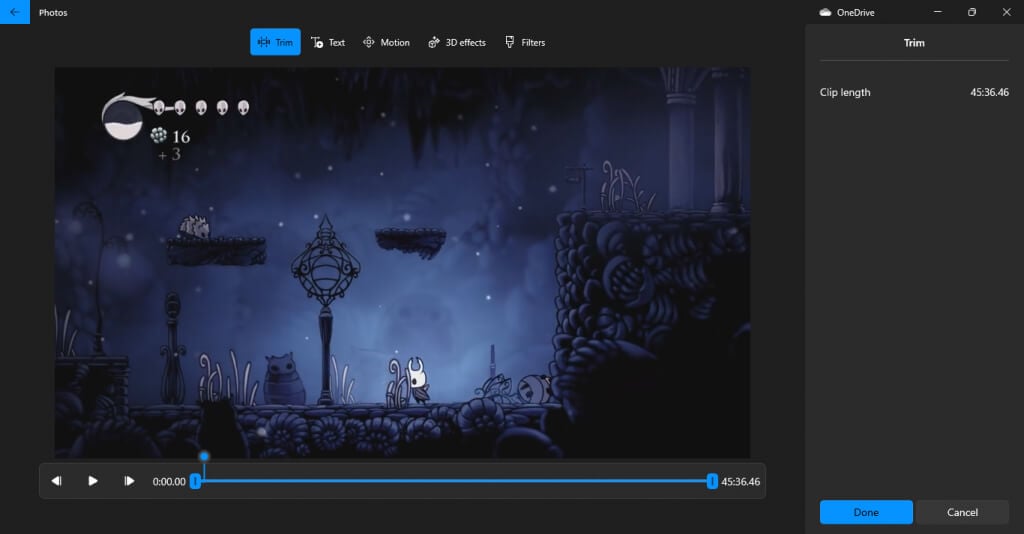1024x534 pixels.
Task: Step forward one frame
Action: click(x=129, y=481)
